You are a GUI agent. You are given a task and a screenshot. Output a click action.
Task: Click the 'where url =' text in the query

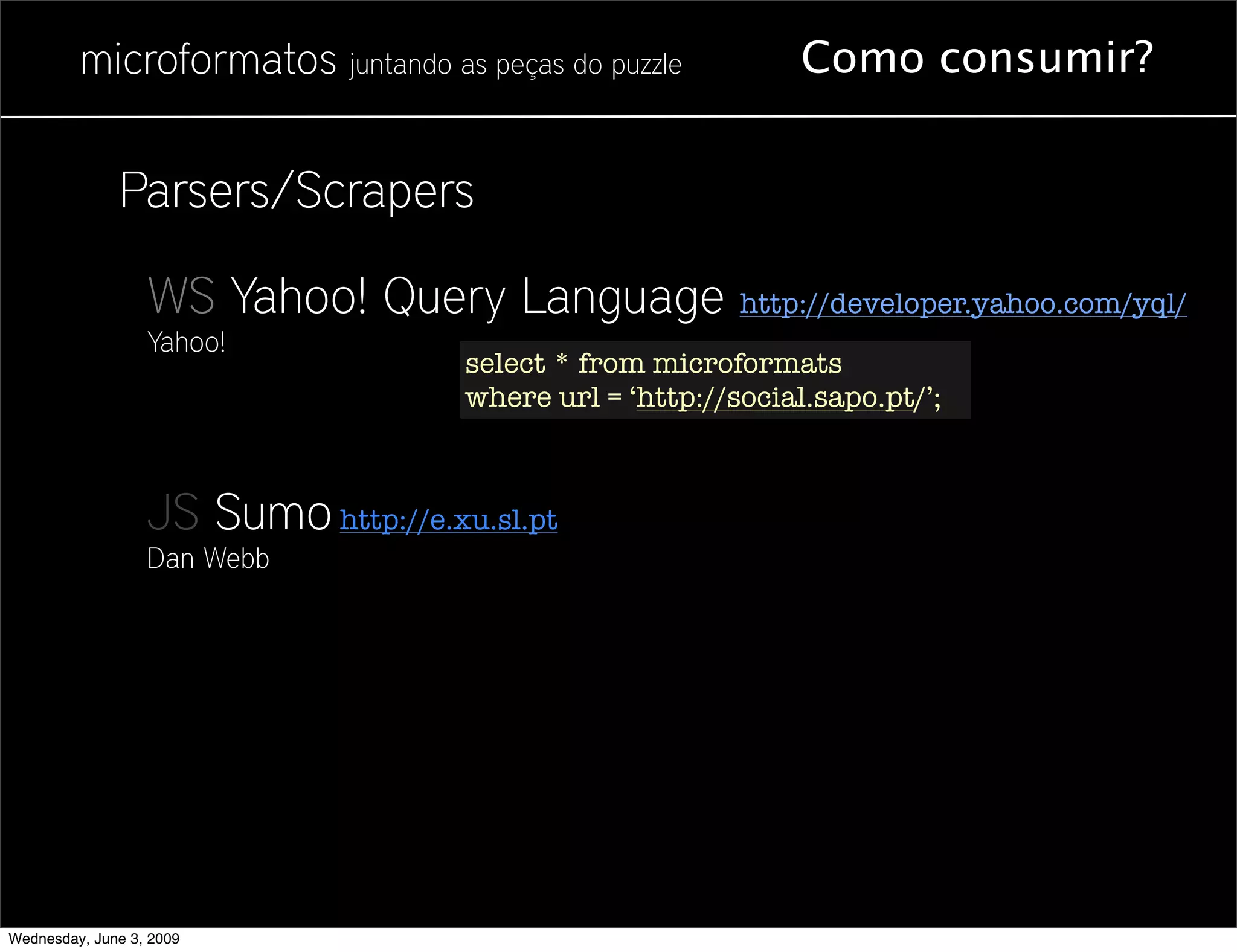[x=542, y=397]
